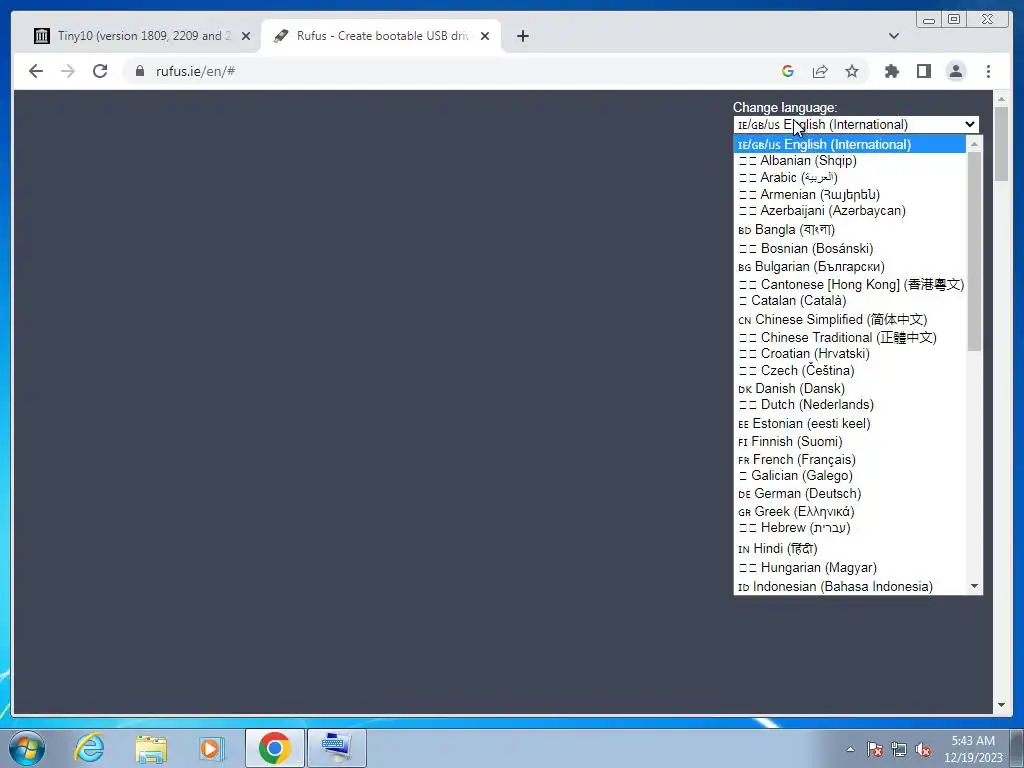Click the page vertical scrollbar thumb

click(x=1002, y=144)
